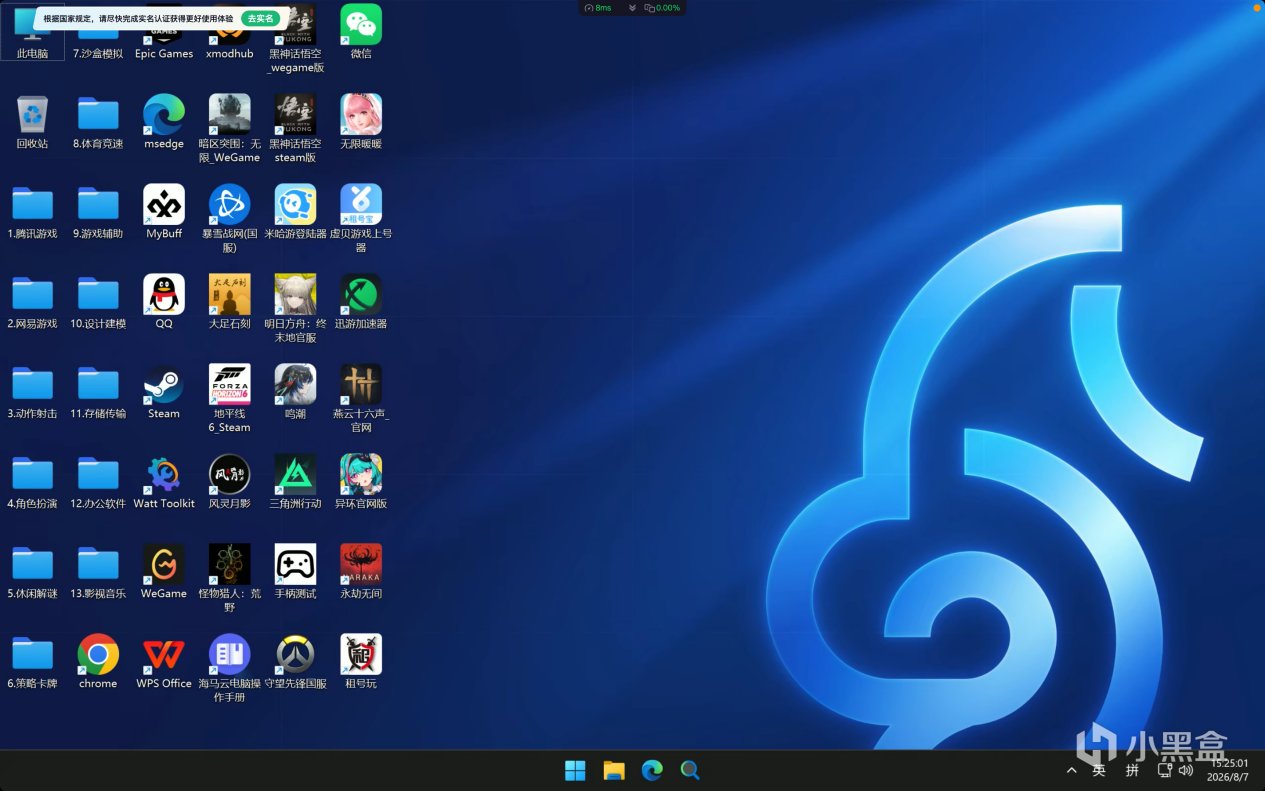Open the 2.网易游戏 folder

(32, 295)
